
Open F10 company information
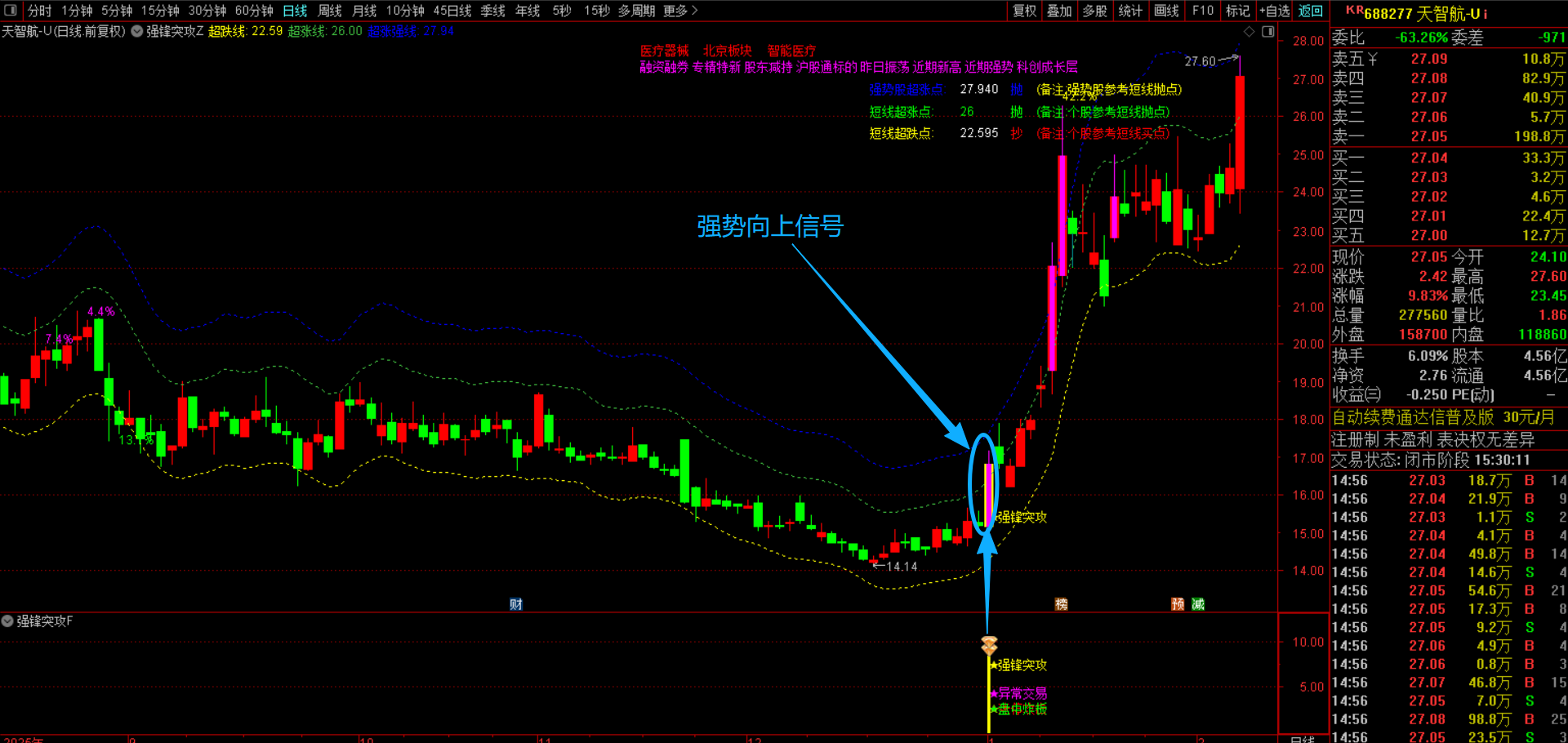pos(1202,11)
